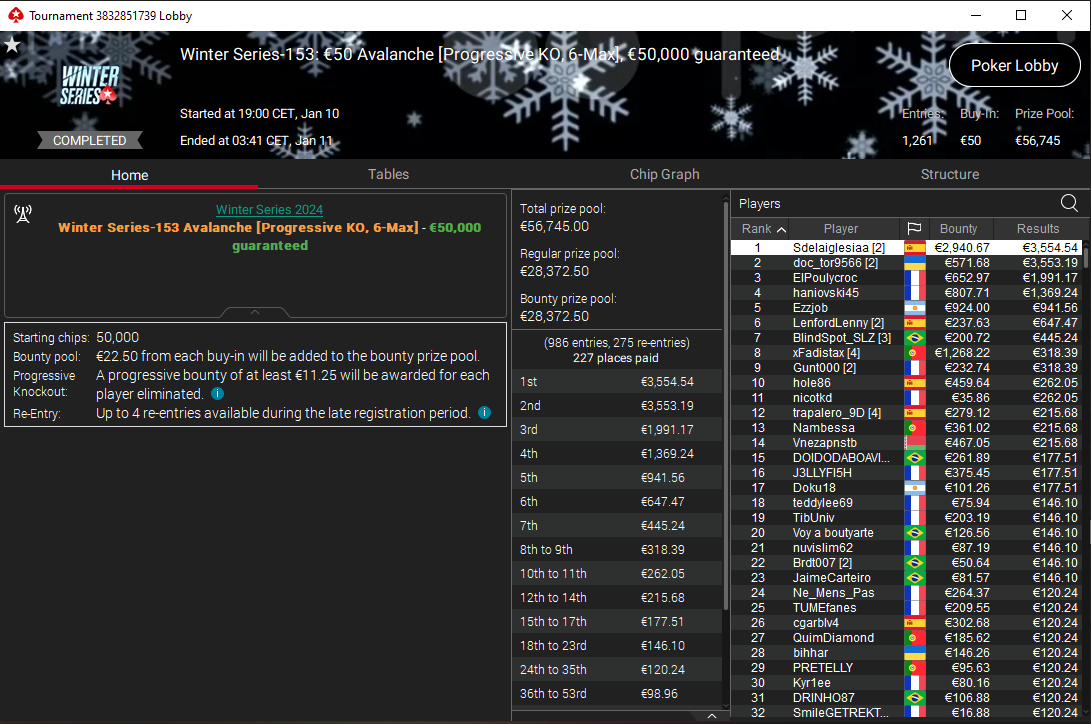Click the Winter Series logo
1091x724 pixels.
coord(89,86)
